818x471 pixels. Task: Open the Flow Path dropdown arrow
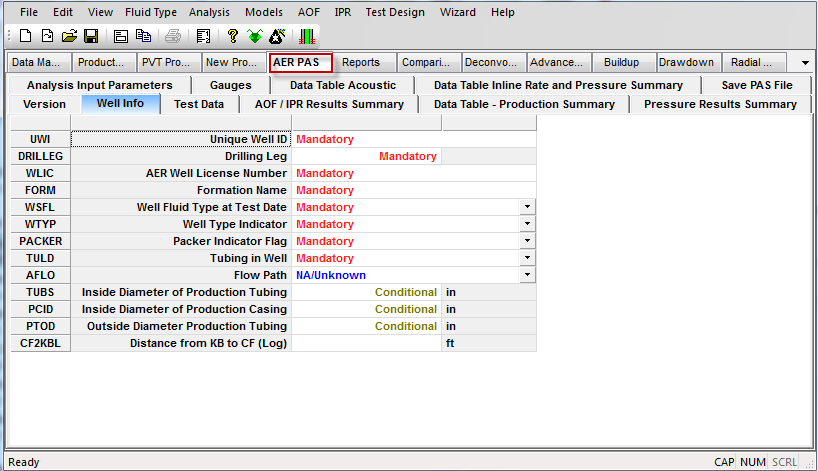(x=527, y=275)
